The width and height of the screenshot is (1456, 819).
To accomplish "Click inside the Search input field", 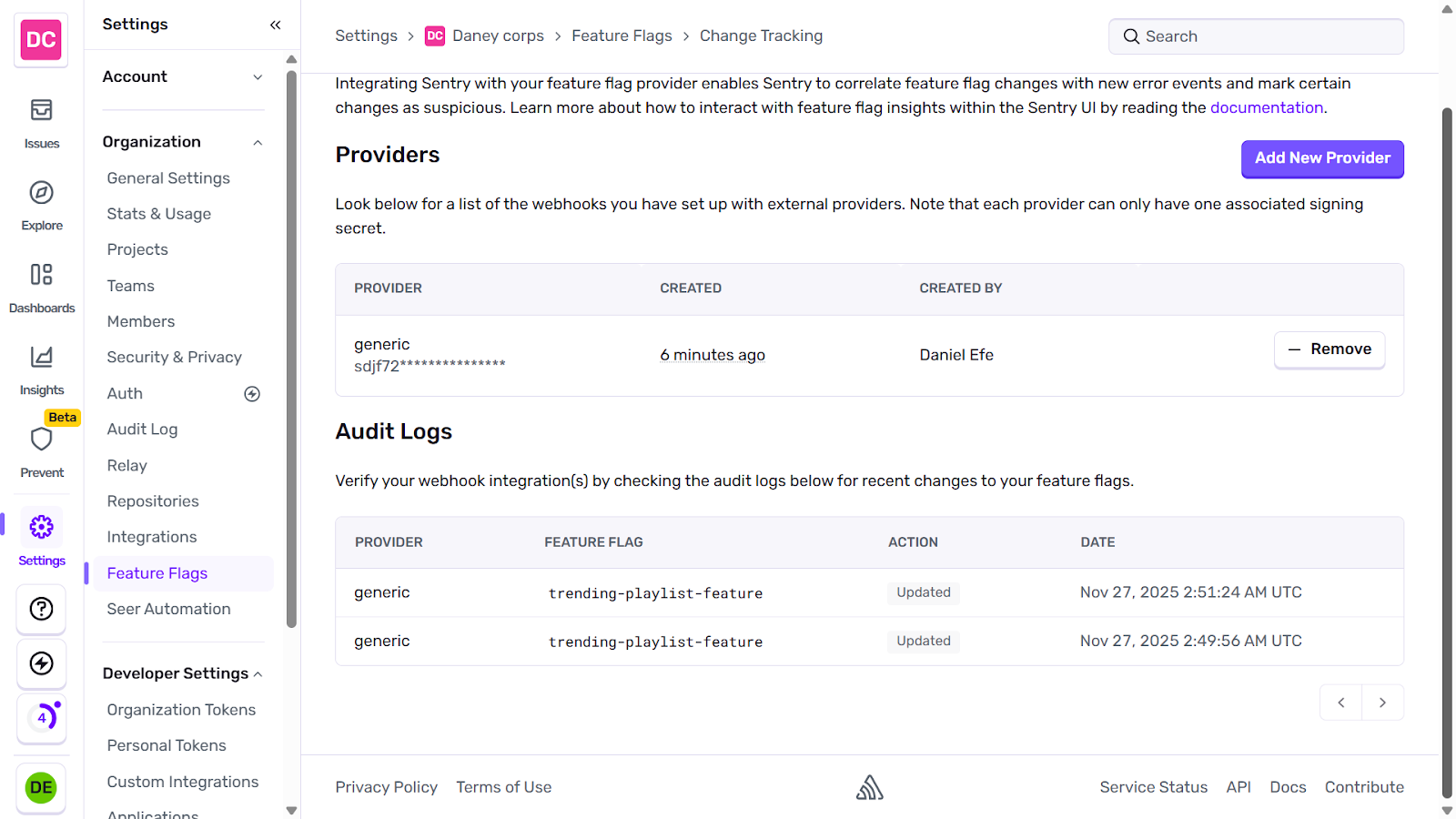I will [x=1256, y=35].
